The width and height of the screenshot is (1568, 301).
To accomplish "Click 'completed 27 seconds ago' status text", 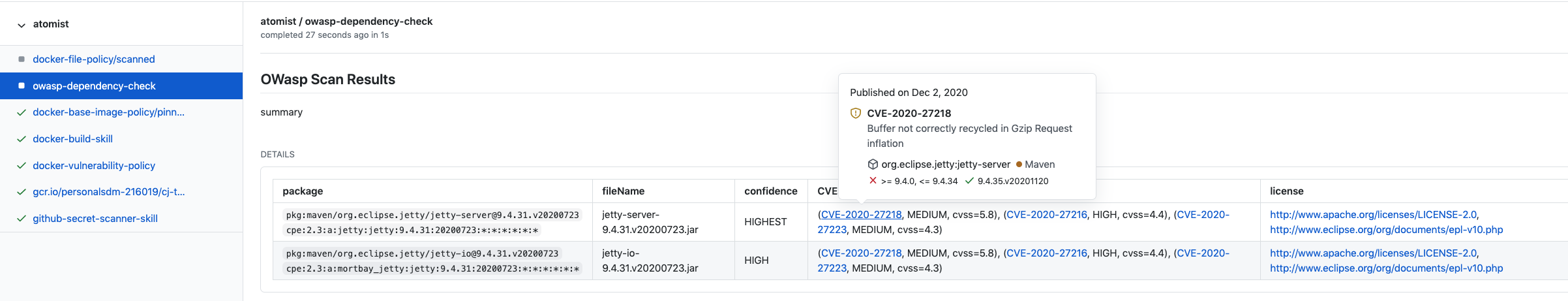I will pos(325,35).
